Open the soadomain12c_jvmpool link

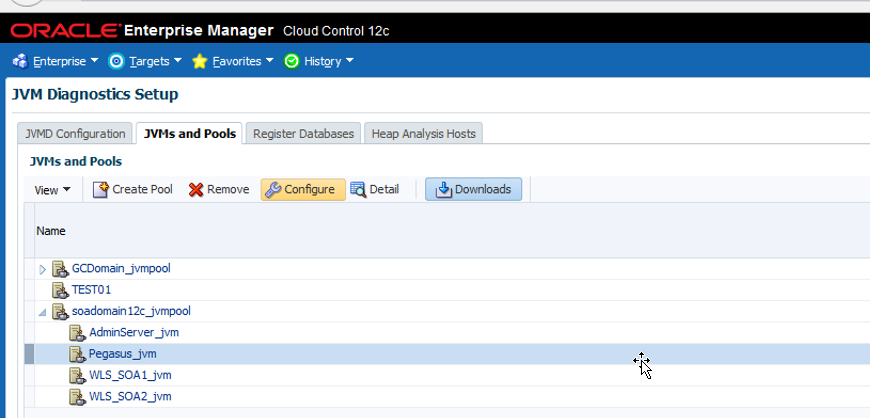[x=131, y=311]
